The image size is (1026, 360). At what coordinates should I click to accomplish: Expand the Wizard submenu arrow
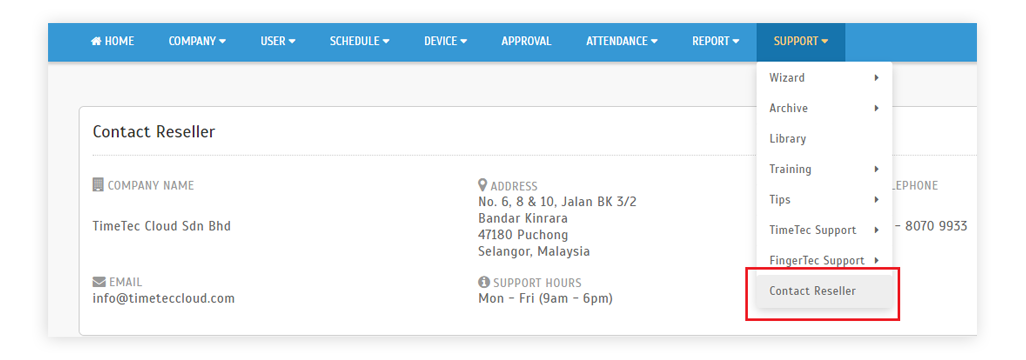(876, 78)
